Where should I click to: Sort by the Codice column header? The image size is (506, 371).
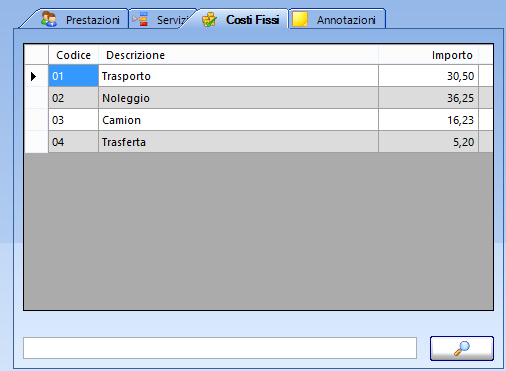coord(74,55)
